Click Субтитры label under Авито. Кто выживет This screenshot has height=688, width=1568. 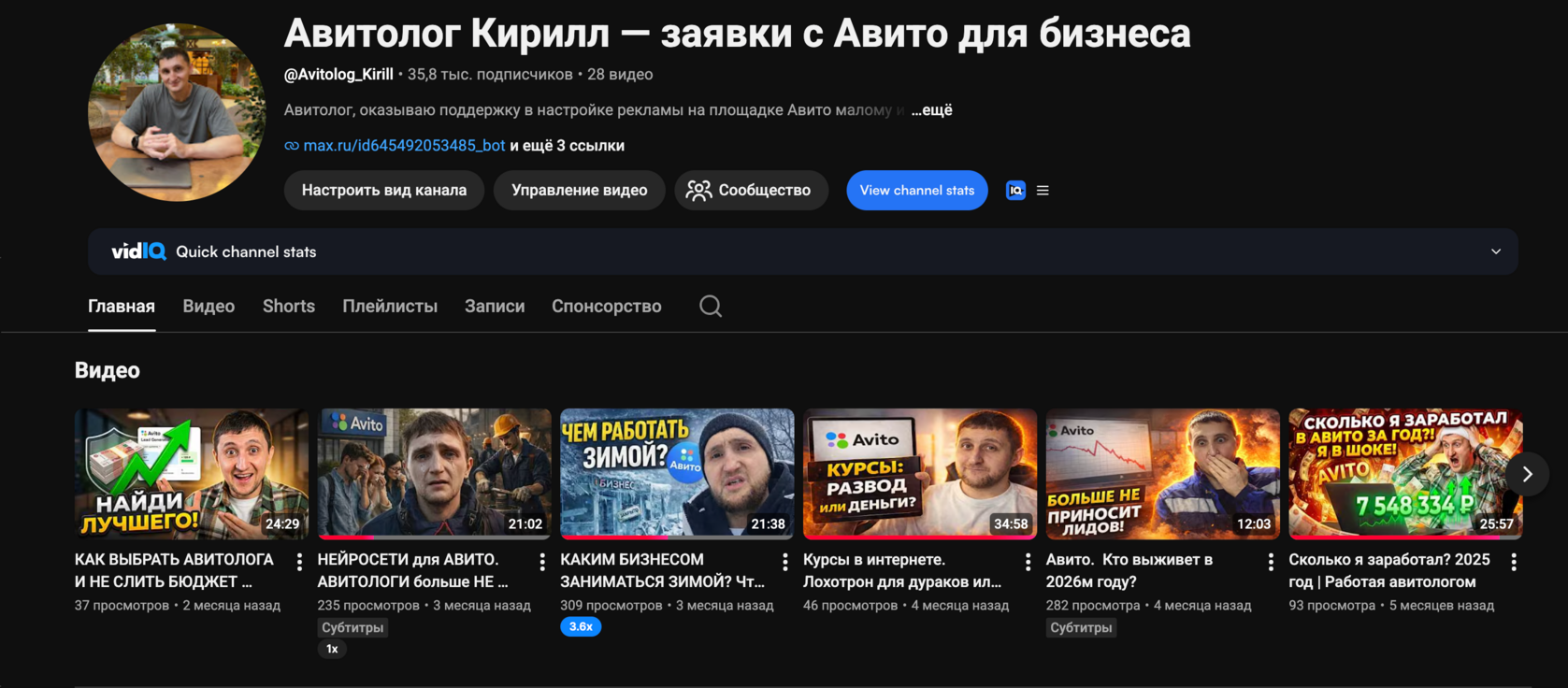tap(1081, 628)
